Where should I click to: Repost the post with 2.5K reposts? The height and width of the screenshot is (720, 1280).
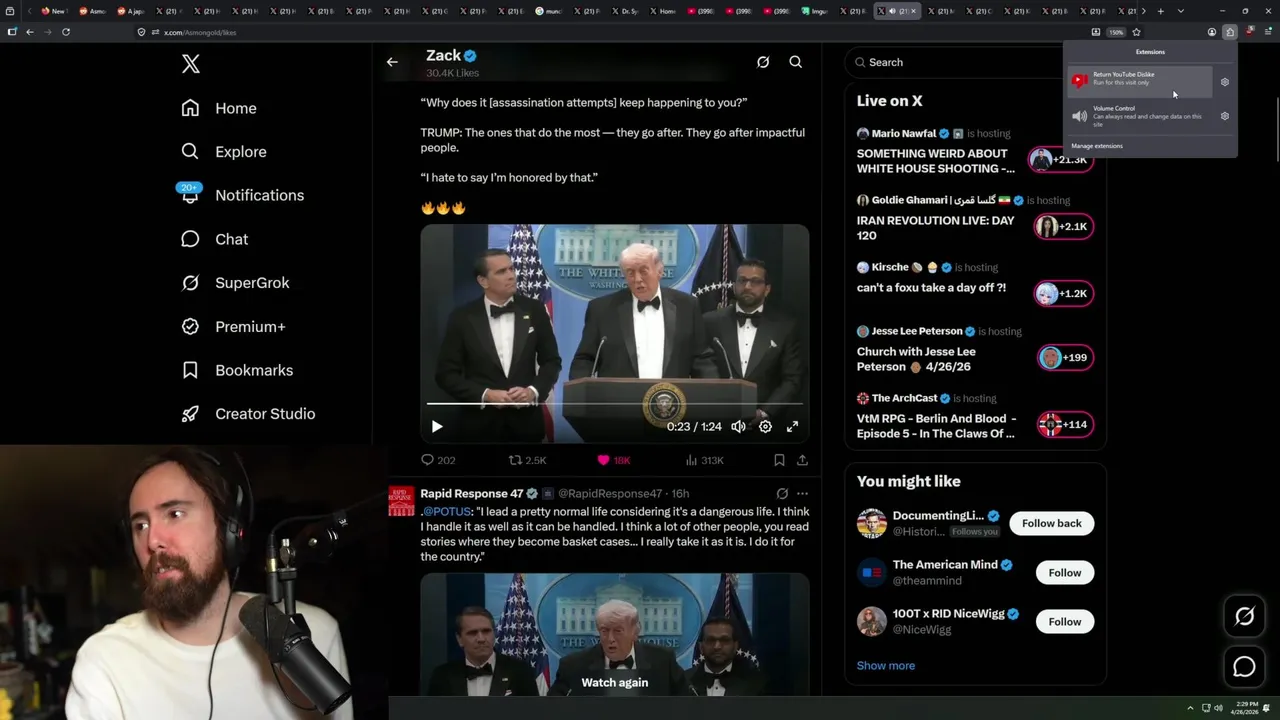click(x=528, y=460)
